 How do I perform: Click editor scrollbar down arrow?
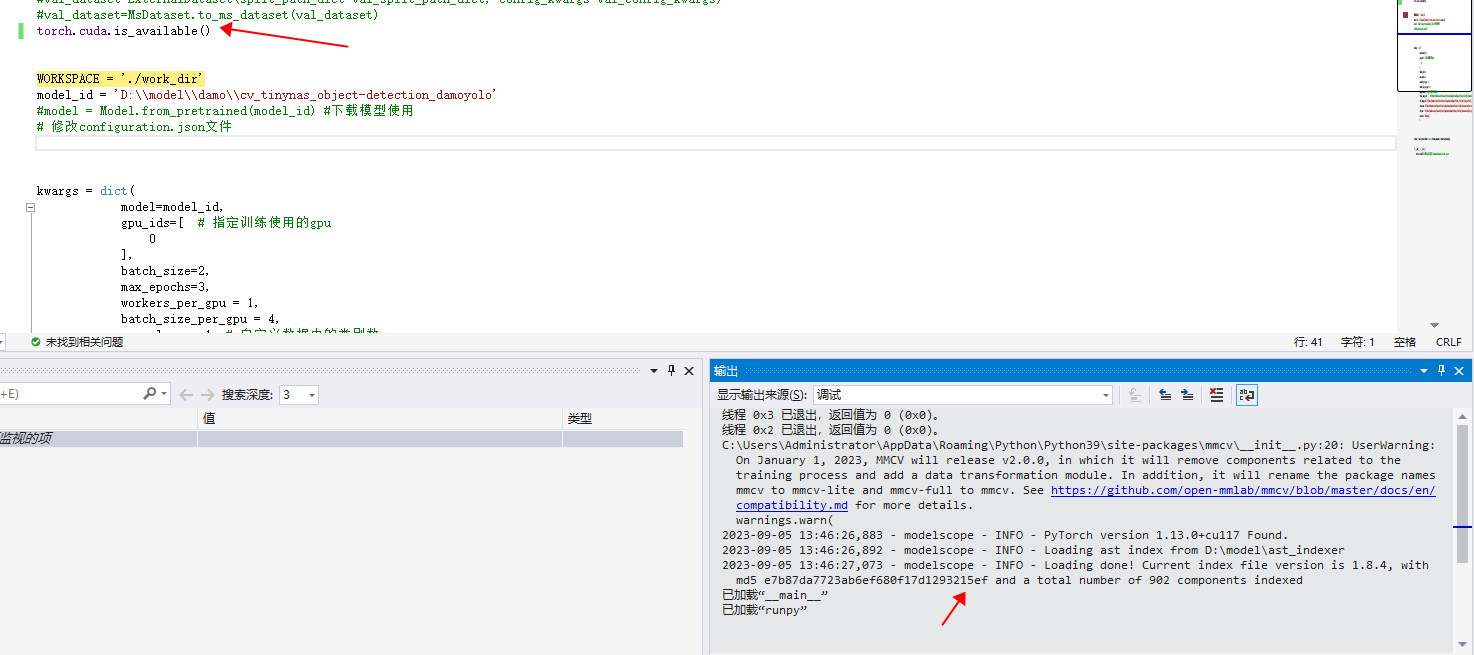[1435, 326]
